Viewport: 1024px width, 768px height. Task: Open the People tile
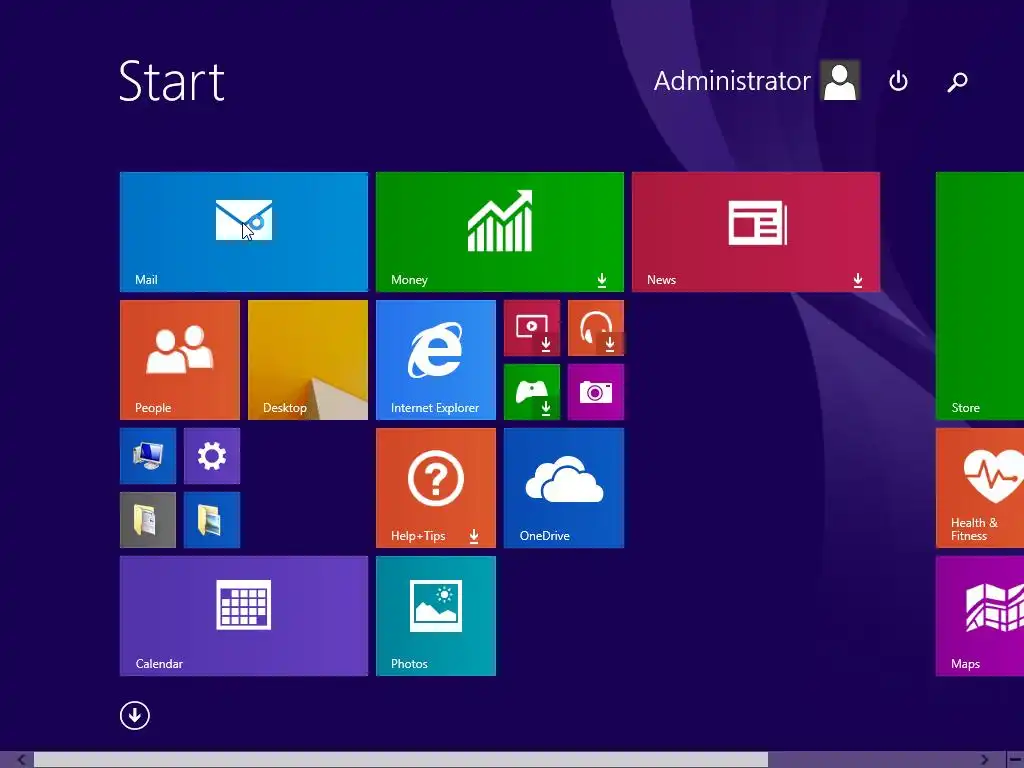point(180,360)
